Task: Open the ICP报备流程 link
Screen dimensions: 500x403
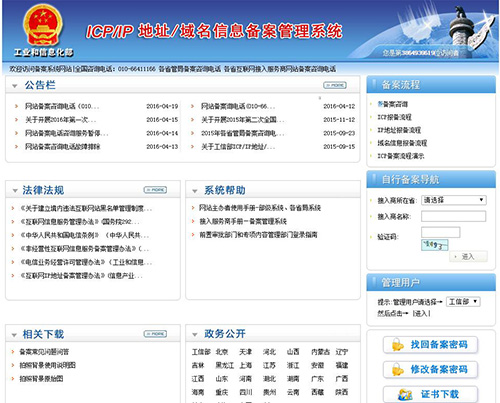Action: [x=394, y=117]
